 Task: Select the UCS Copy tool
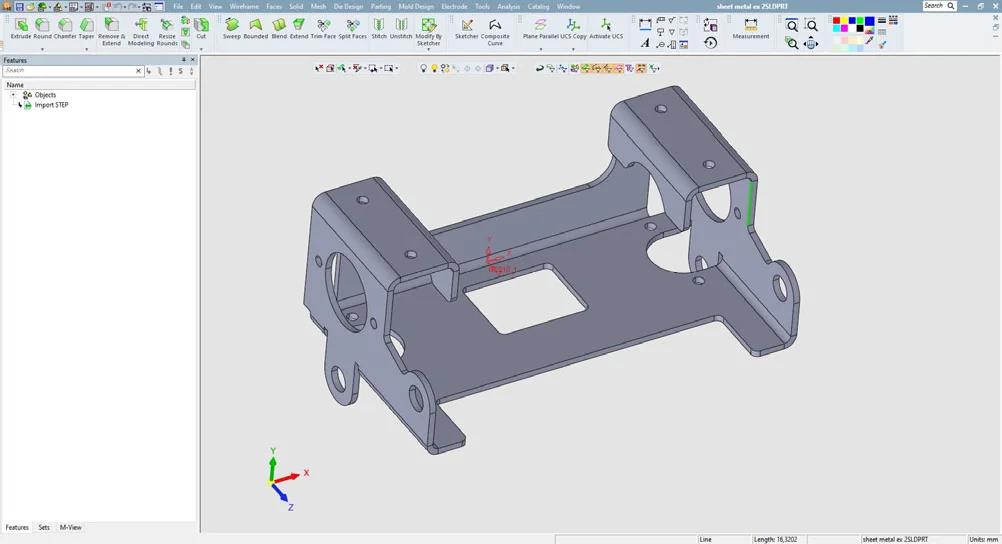(573, 29)
